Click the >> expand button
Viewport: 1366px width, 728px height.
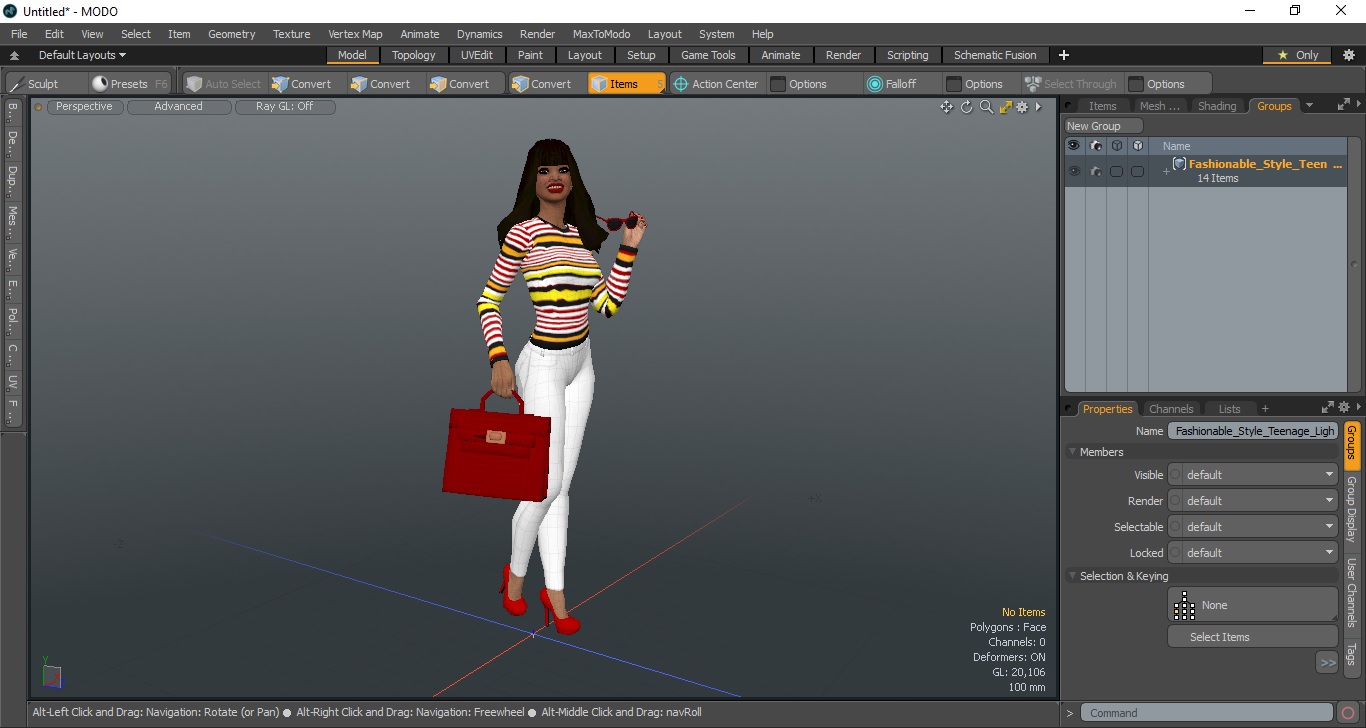[x=1327, y=662]
